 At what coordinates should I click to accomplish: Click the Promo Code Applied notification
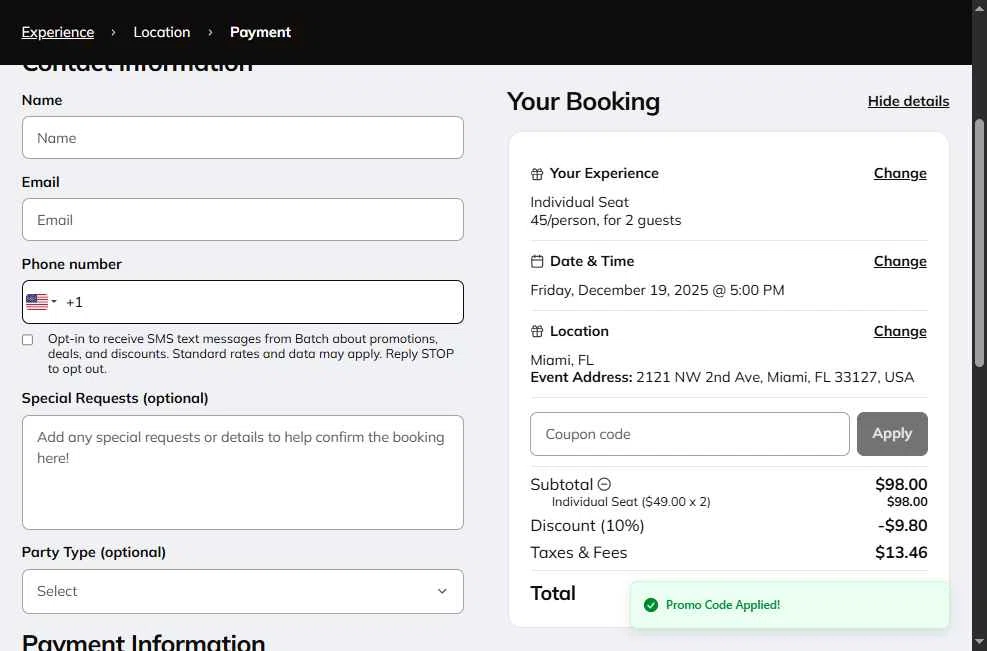[789, 605]
